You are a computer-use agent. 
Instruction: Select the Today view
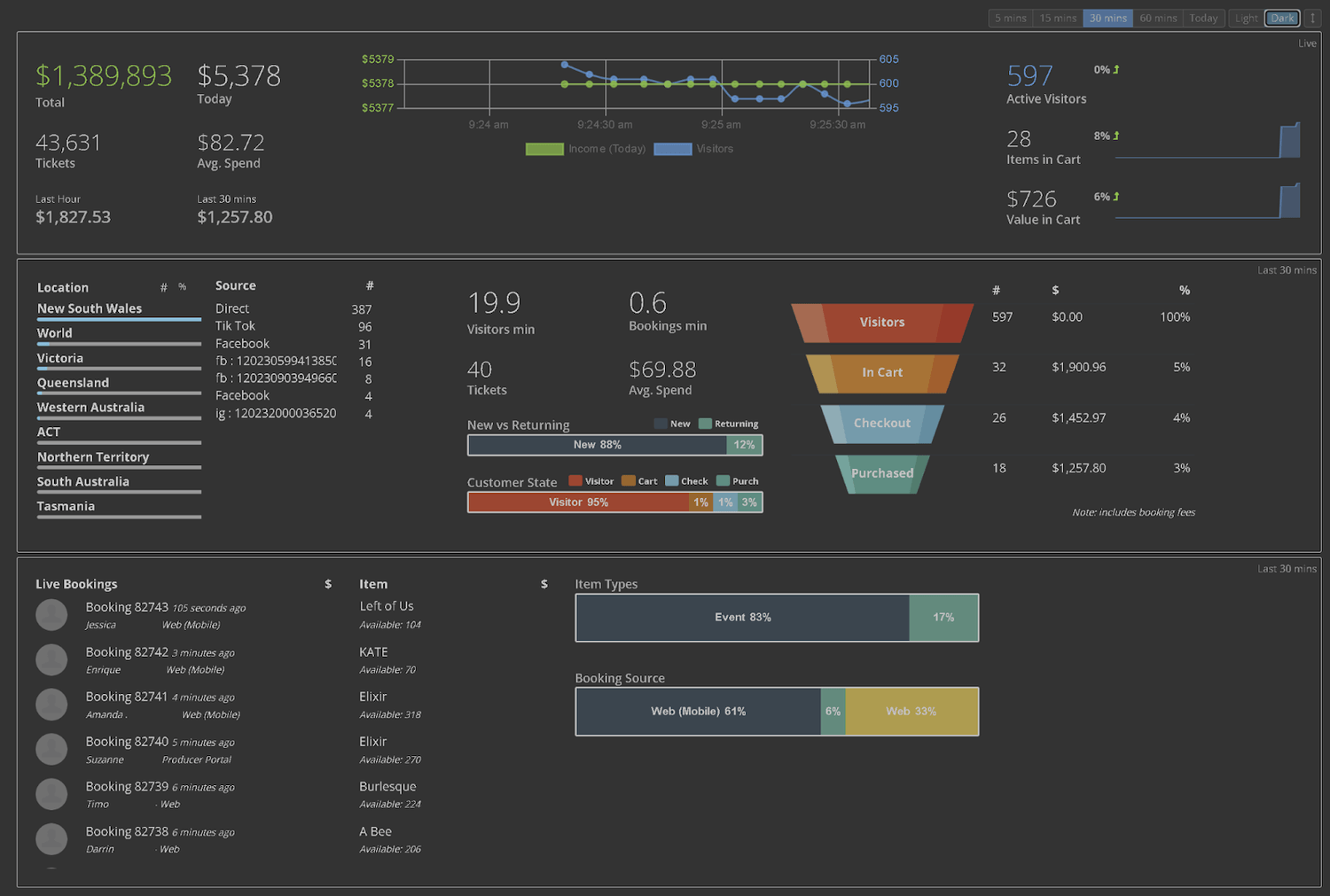pyautogui.click(x=1202, y=17)
